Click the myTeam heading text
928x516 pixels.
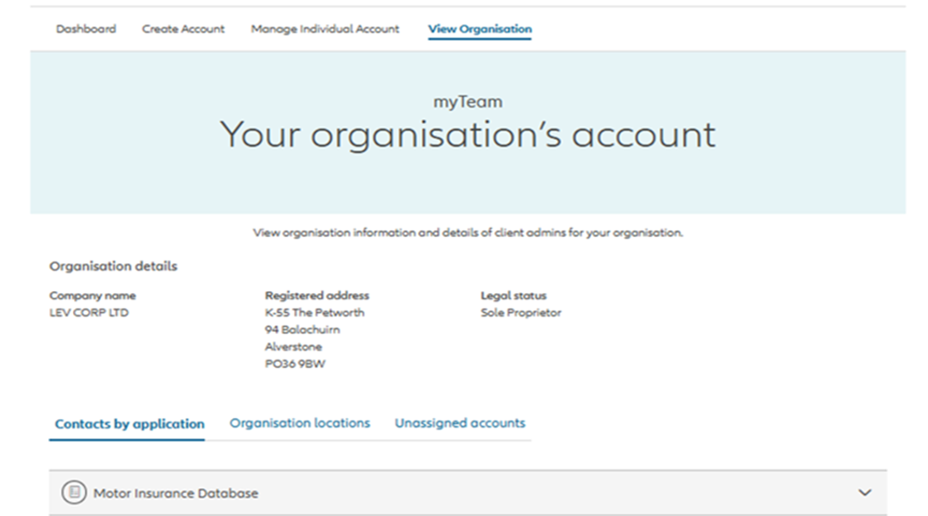pos(468,102)
